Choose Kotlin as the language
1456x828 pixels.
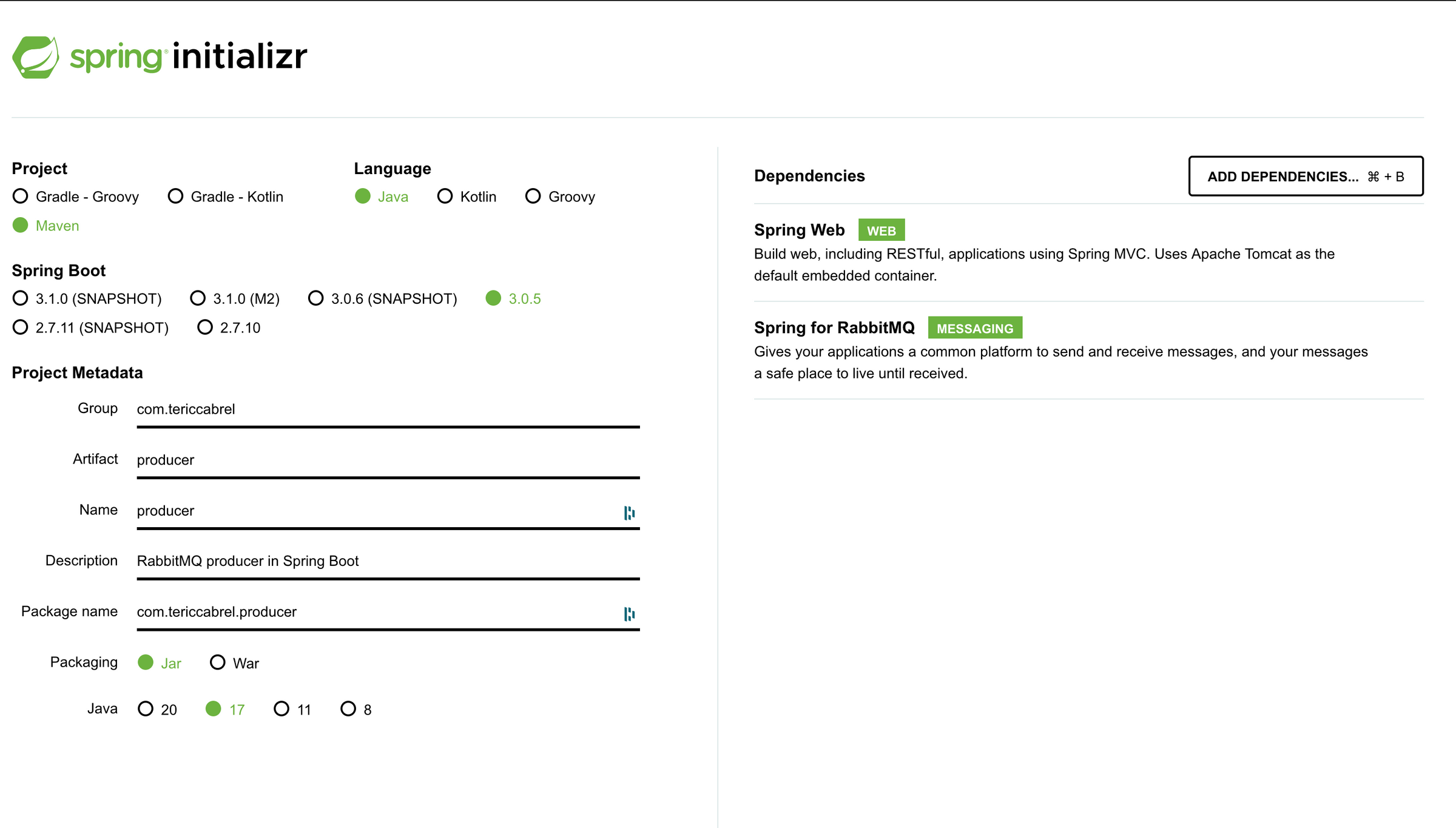click(x=445, y=197)
